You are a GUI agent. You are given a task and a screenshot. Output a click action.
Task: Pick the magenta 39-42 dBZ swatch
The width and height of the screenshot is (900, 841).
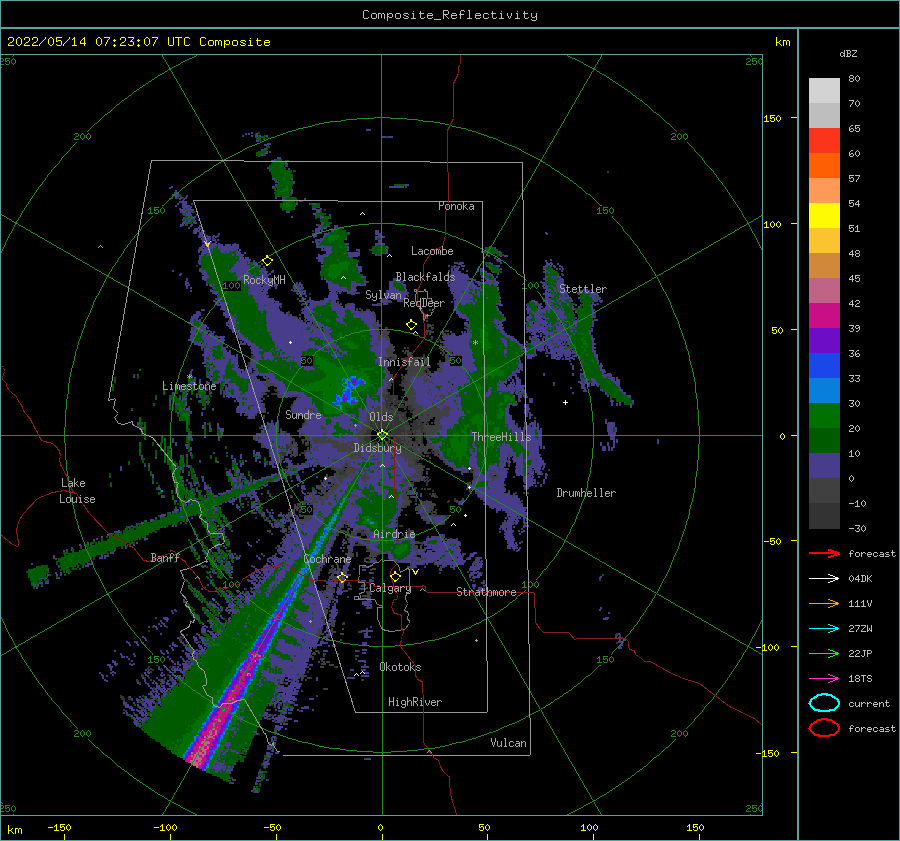tap(824, 316)
